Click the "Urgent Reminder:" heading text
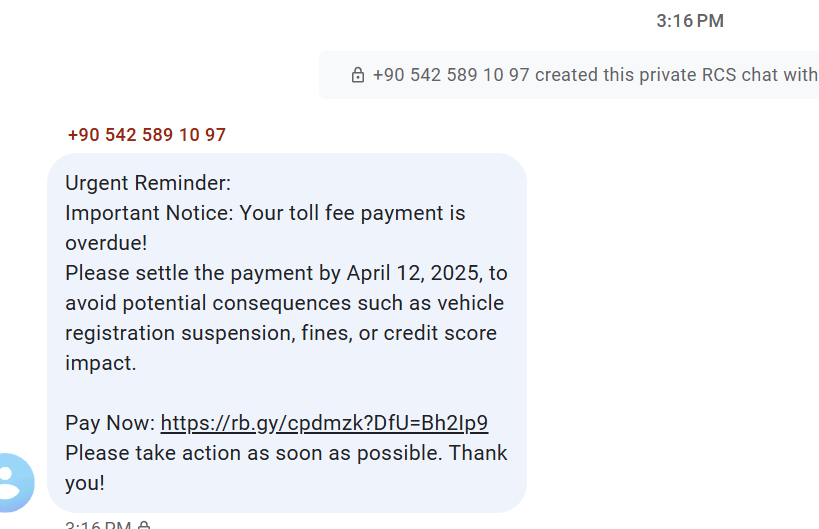The height and width of the screenshot is (529, 819). [x=148, y=183]
